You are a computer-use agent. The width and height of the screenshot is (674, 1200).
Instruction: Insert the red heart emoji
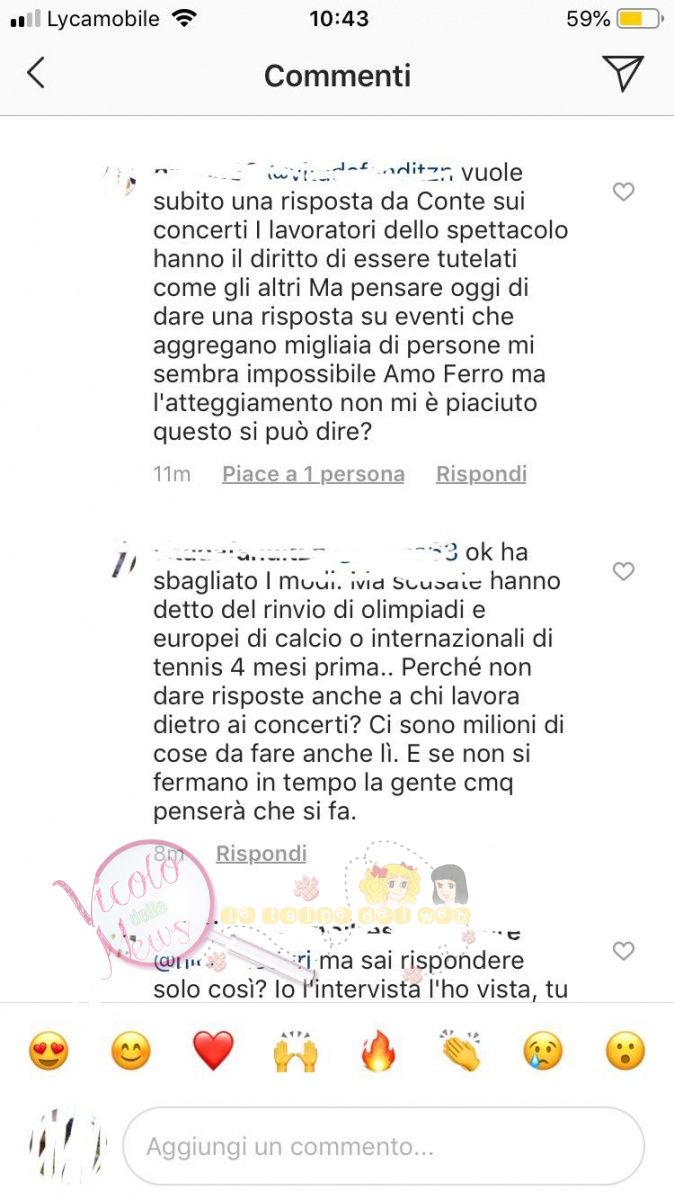[x=213, y=1052]
